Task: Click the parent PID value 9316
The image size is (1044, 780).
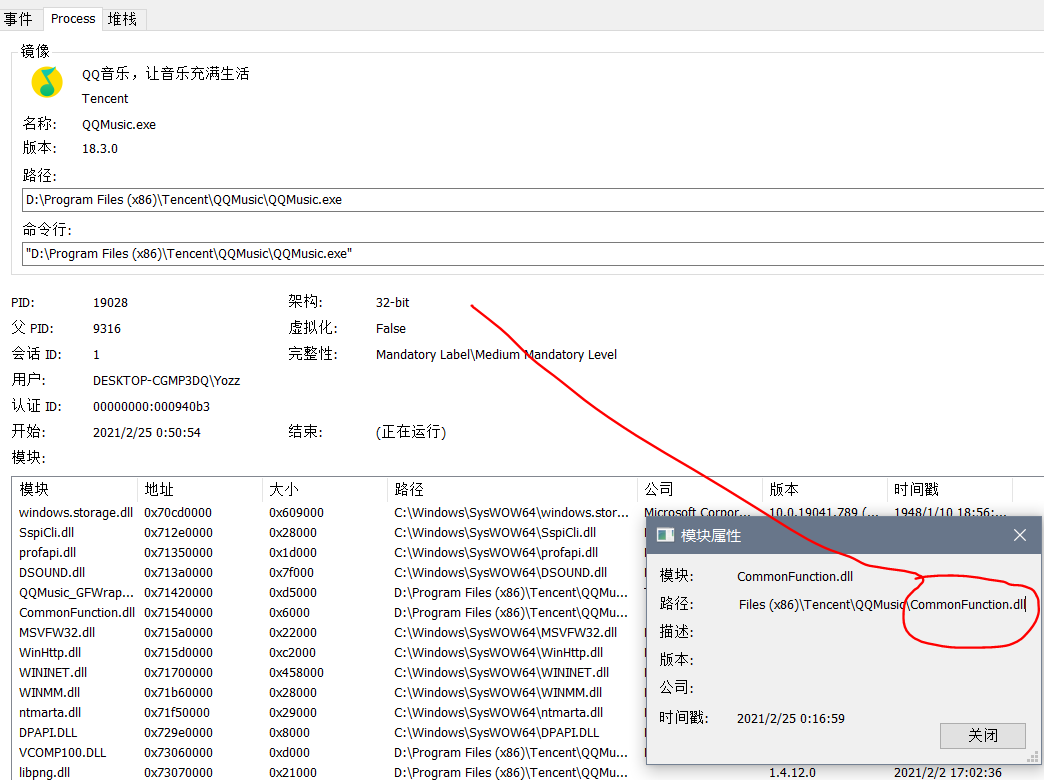Action: pos(107,328)
